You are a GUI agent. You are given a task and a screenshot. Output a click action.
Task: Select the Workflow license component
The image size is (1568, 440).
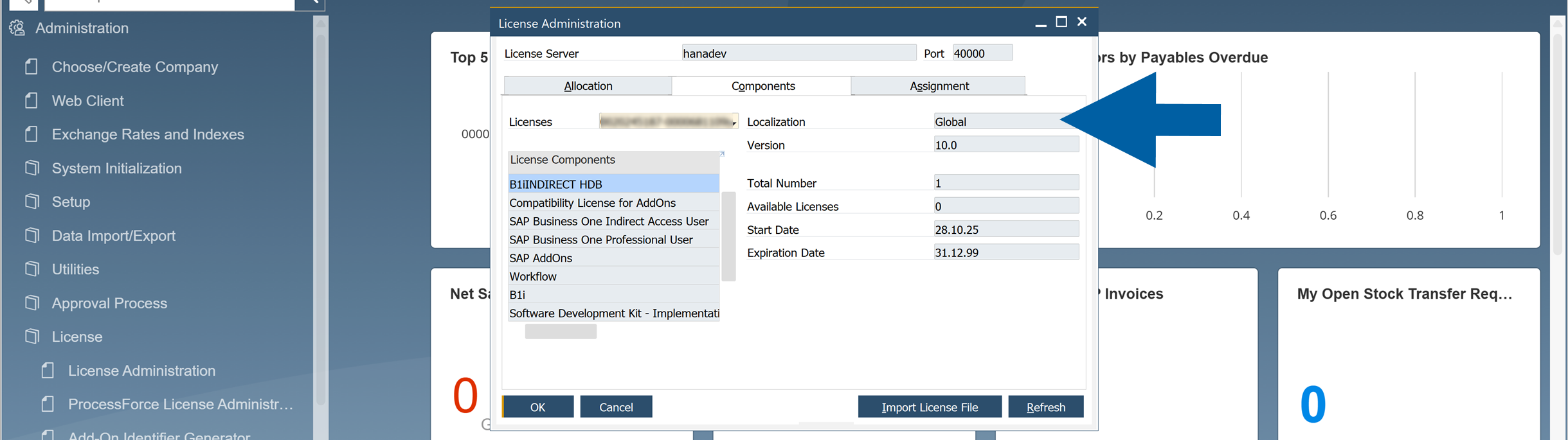tap(613, 276)
